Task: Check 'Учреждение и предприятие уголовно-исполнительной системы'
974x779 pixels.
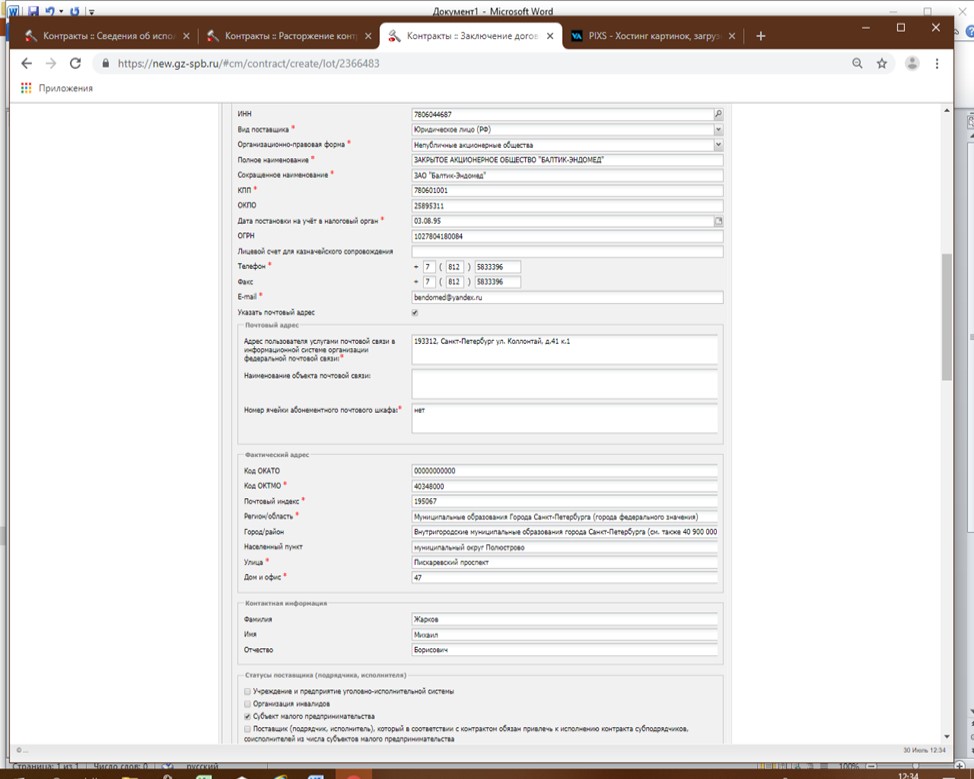Action: [247, 691]
